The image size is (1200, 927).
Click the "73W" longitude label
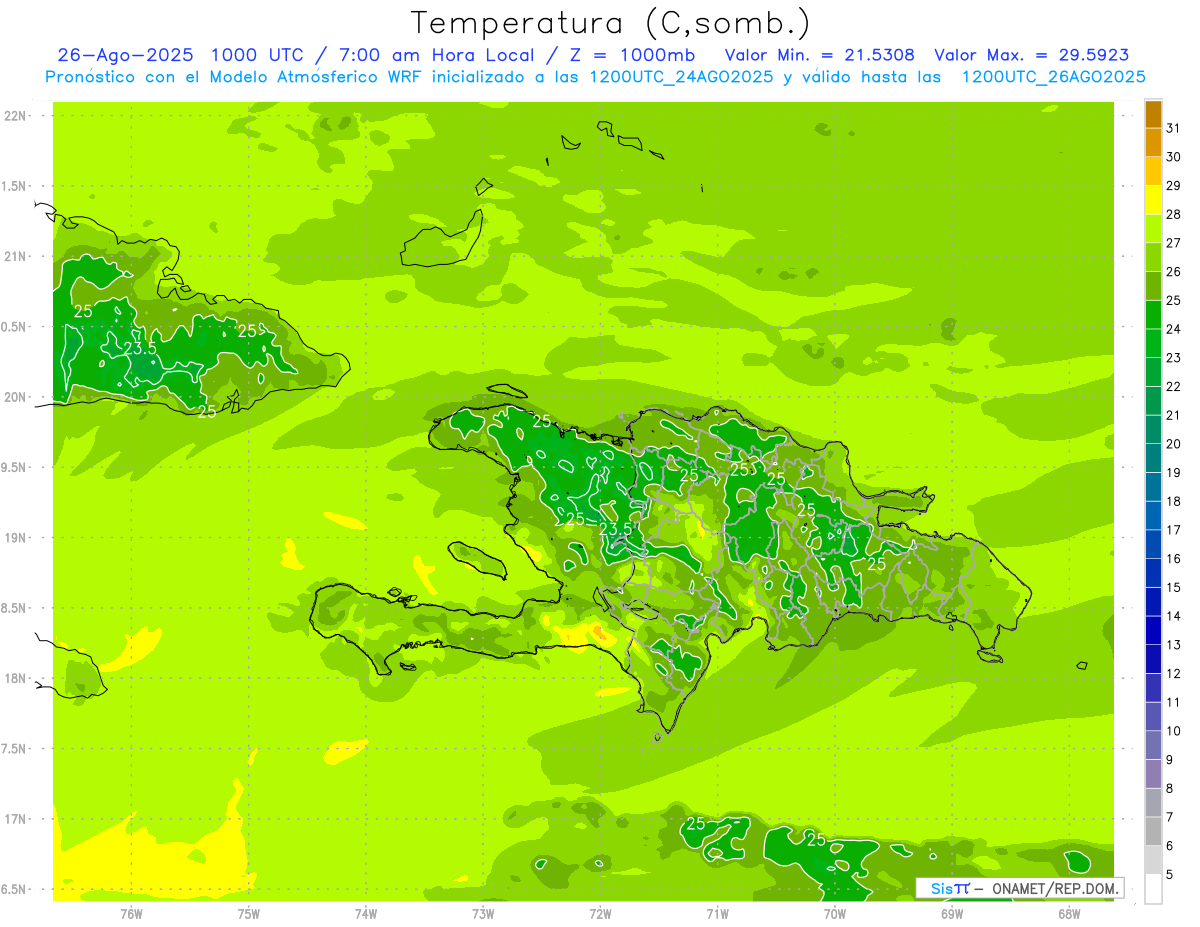(x=483, y=913)
